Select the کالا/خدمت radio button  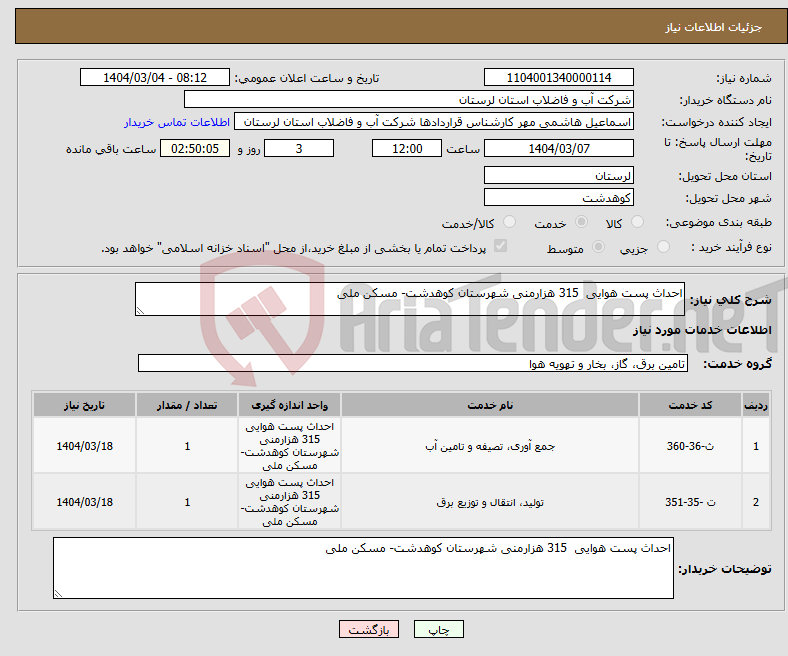(509, 222)
